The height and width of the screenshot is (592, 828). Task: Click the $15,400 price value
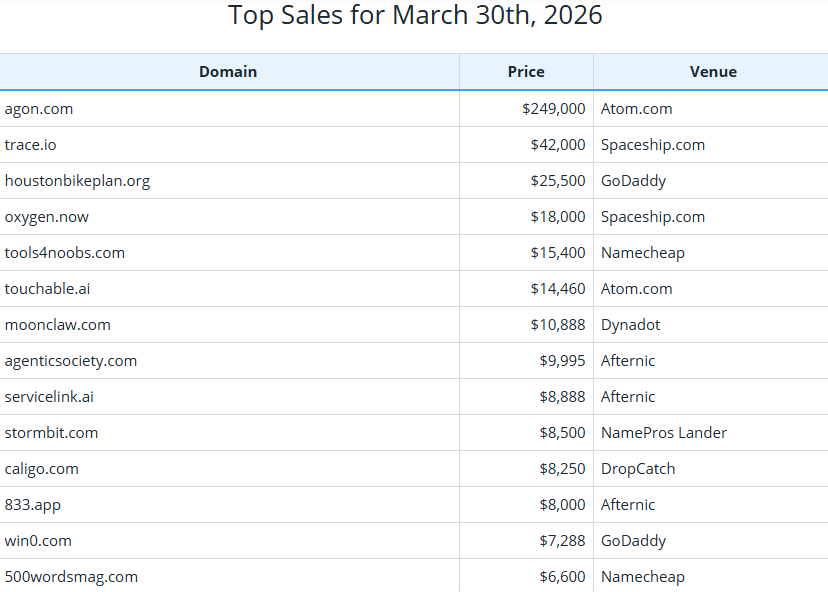(558, 253)
